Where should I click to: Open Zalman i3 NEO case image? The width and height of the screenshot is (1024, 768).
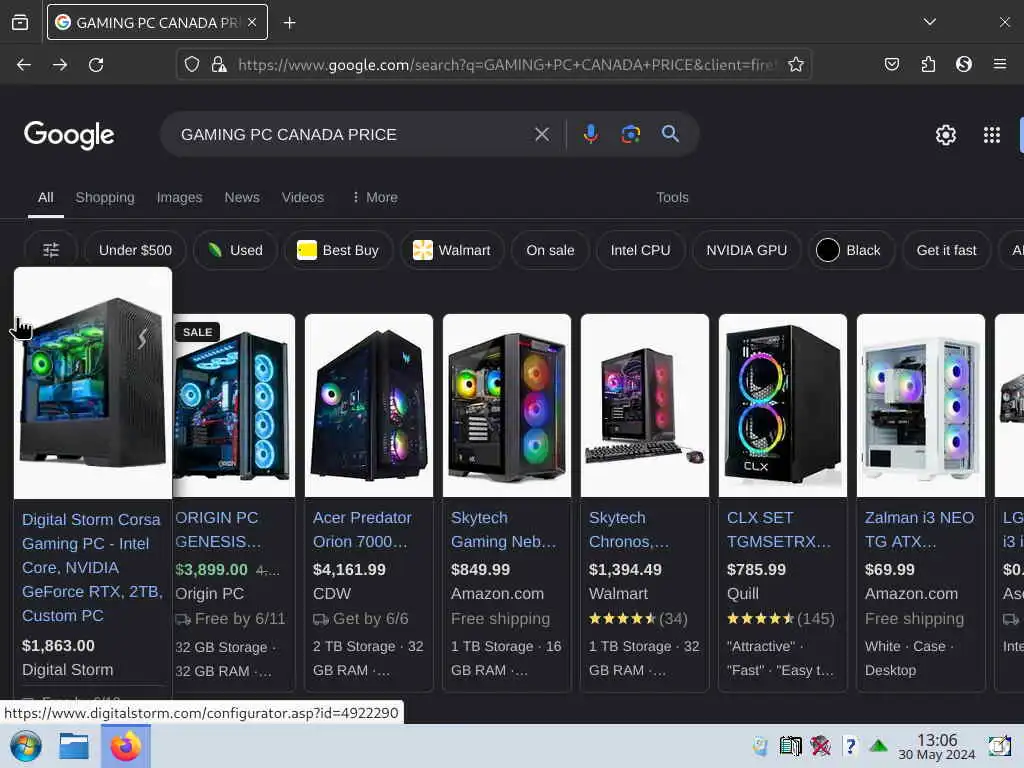coord(921,406)
